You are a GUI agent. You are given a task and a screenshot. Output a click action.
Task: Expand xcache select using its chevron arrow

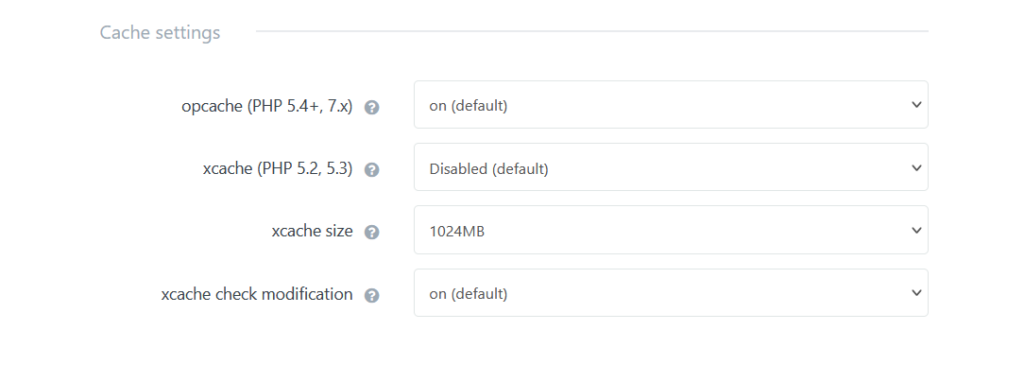[916, 167]
